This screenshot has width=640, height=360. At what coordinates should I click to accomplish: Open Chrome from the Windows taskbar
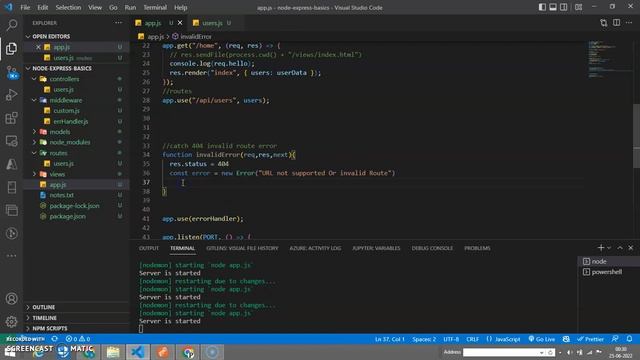point(188,352)
